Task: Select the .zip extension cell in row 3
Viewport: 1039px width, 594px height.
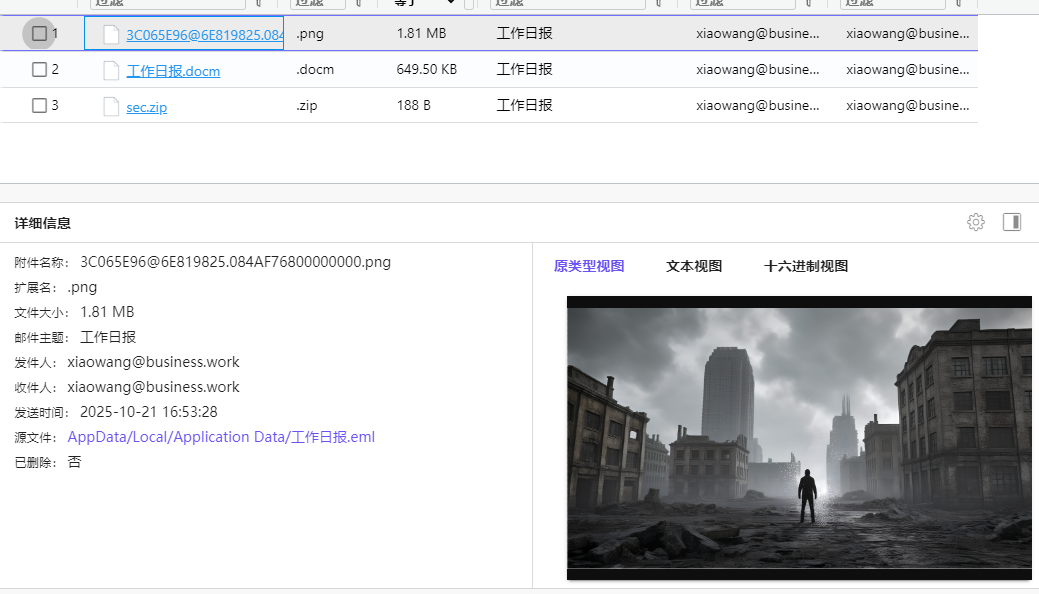Action: (307, 106)
